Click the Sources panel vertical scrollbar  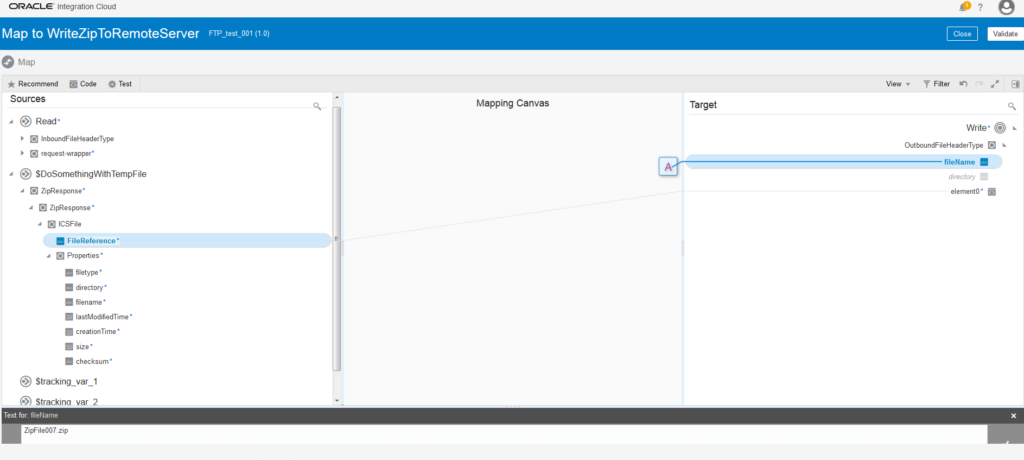(337, 238)
